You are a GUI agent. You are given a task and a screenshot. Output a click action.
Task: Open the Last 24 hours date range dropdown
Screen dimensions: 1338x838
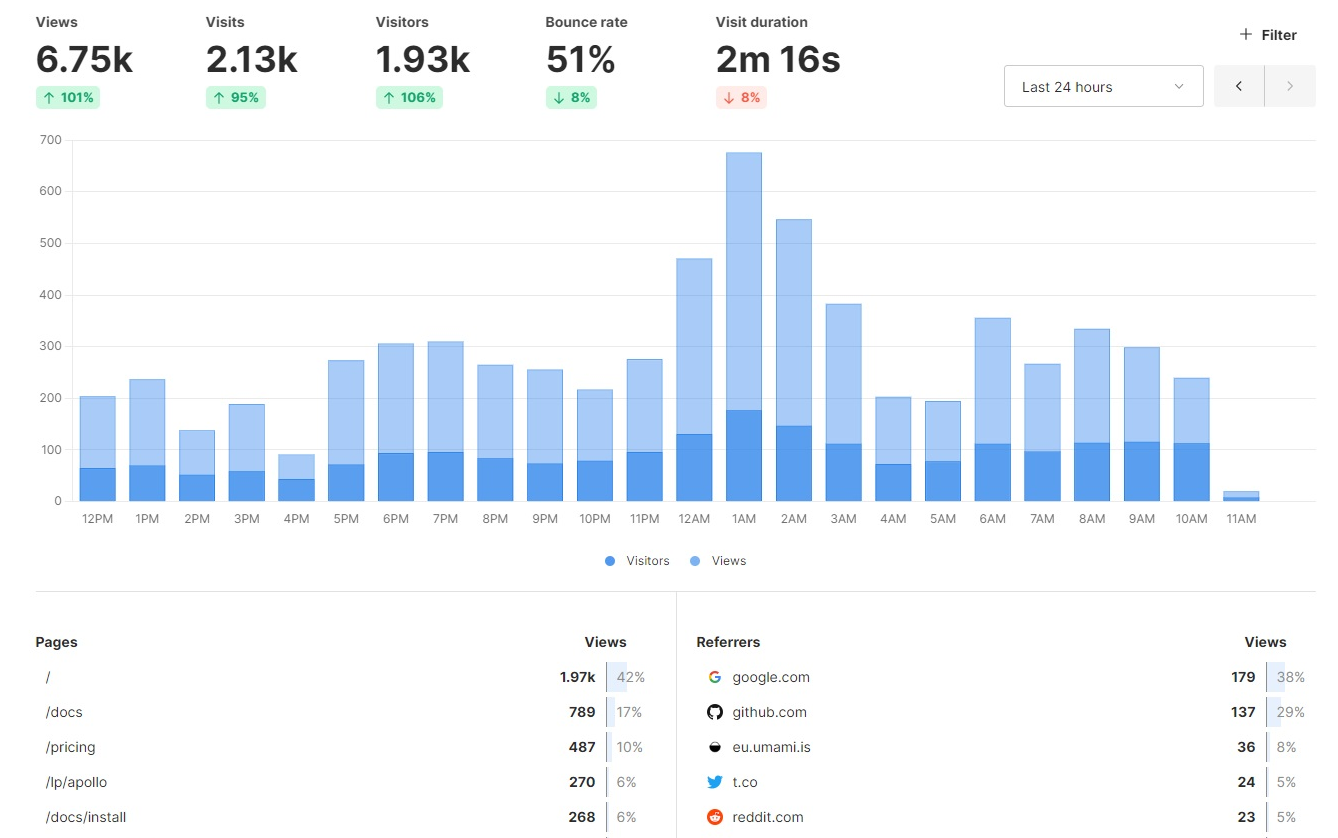(1103, 86)
